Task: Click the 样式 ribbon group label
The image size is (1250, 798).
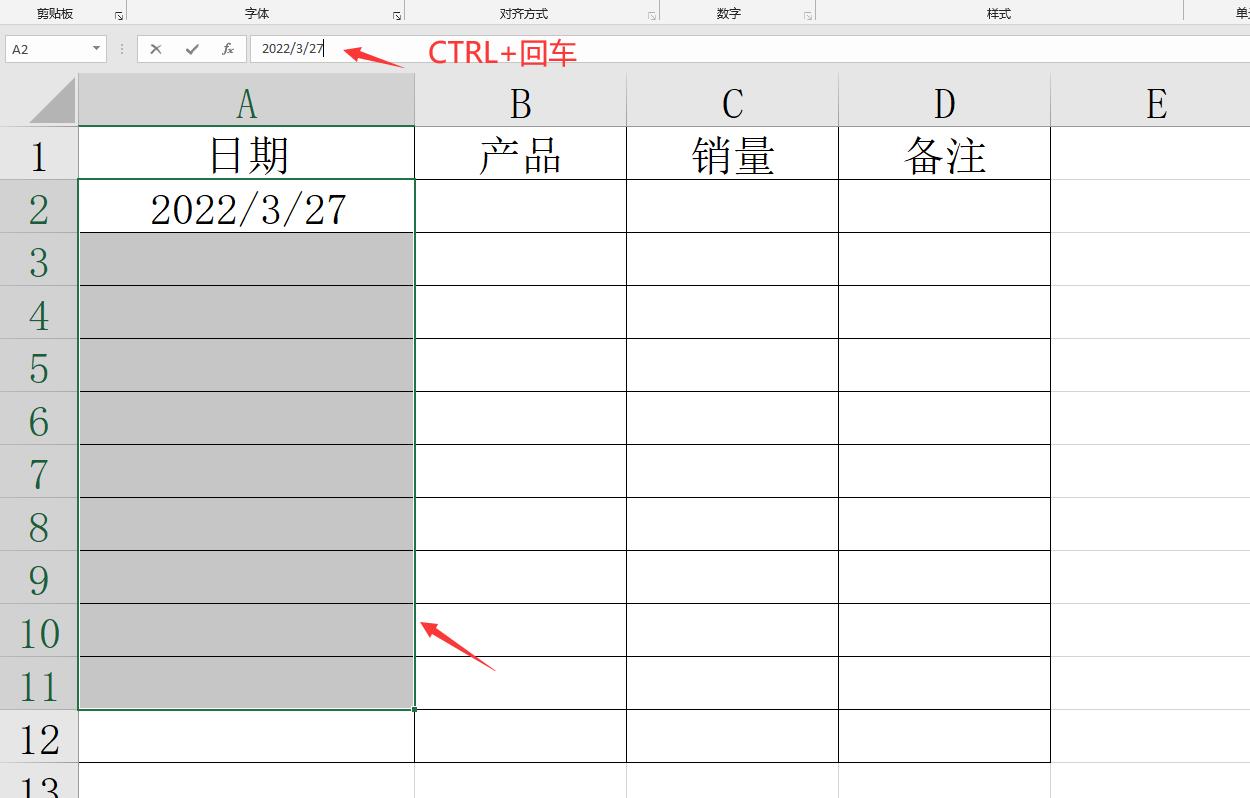Action: click(x=1000, y=13)
